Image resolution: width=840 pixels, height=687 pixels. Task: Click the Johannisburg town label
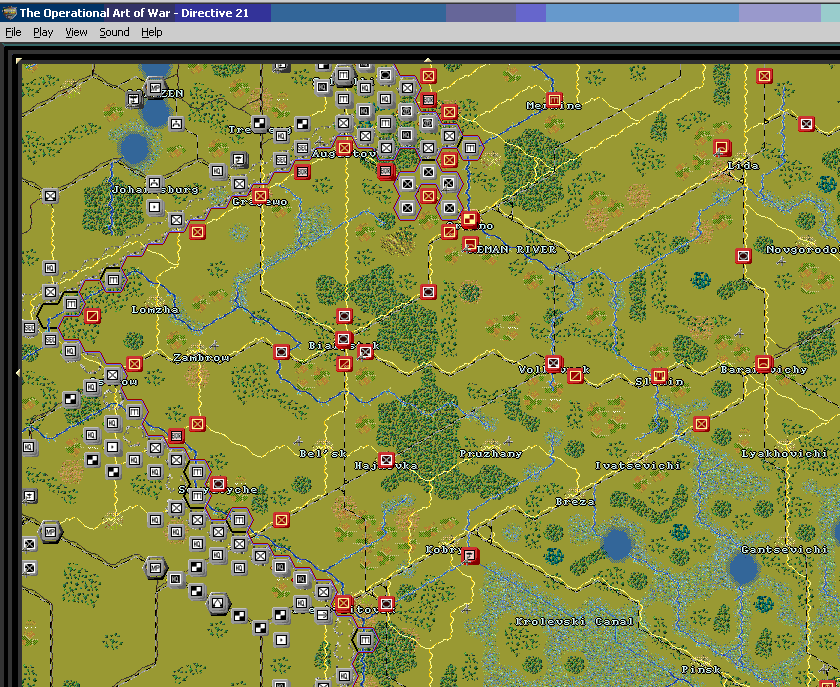coord(155,189)
